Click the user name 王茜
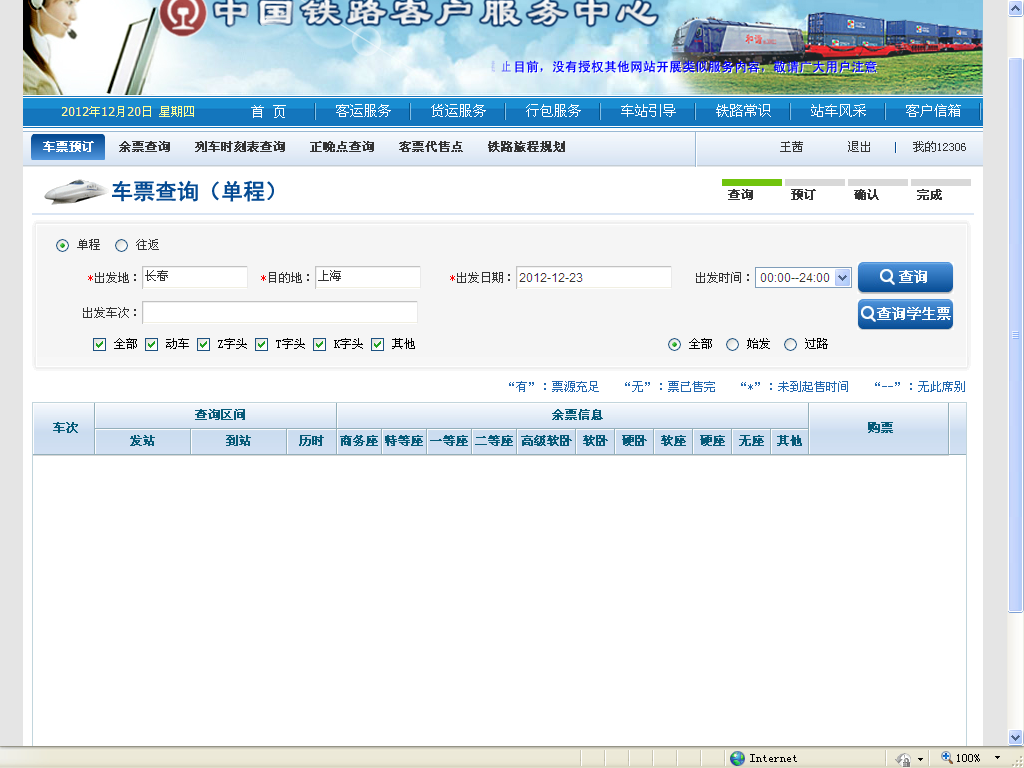This screenshot has width=1024, height=768. 791,147
